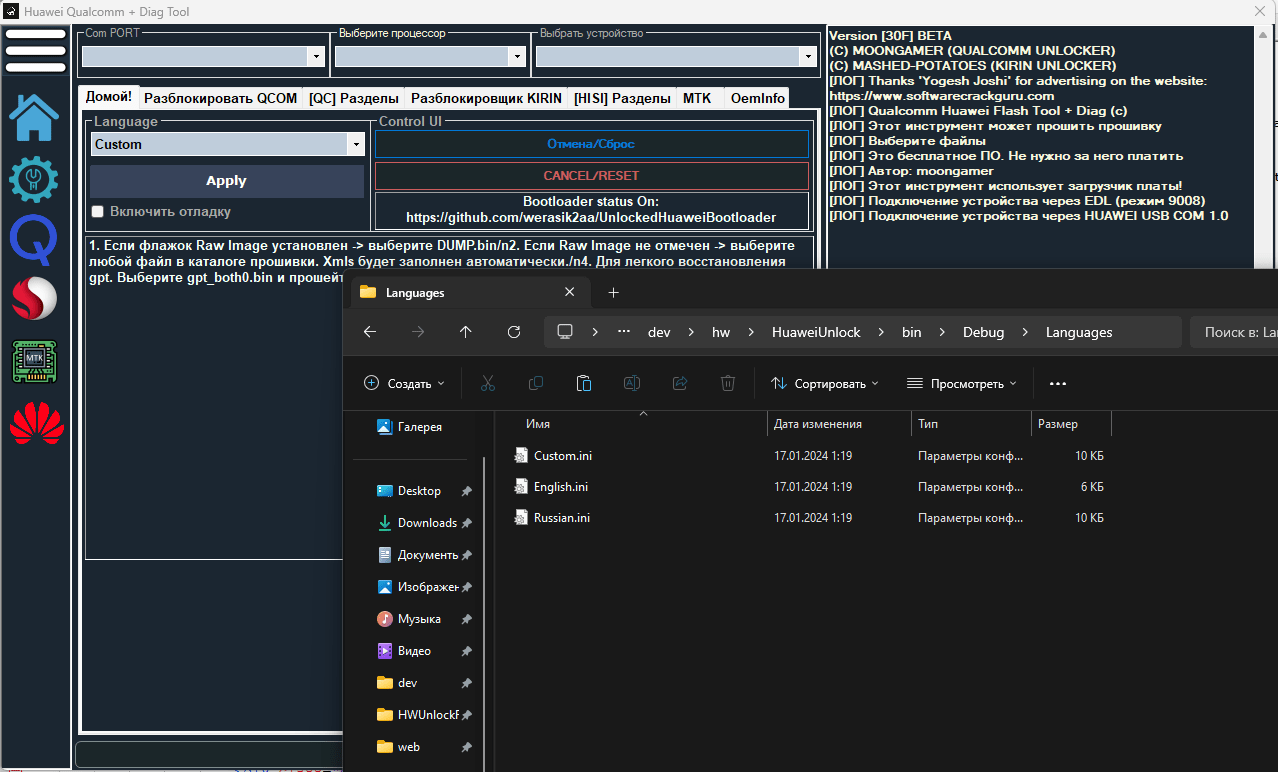Click the Apply language button
Screen dimensions: 1278x772
[x=226, y=181]
